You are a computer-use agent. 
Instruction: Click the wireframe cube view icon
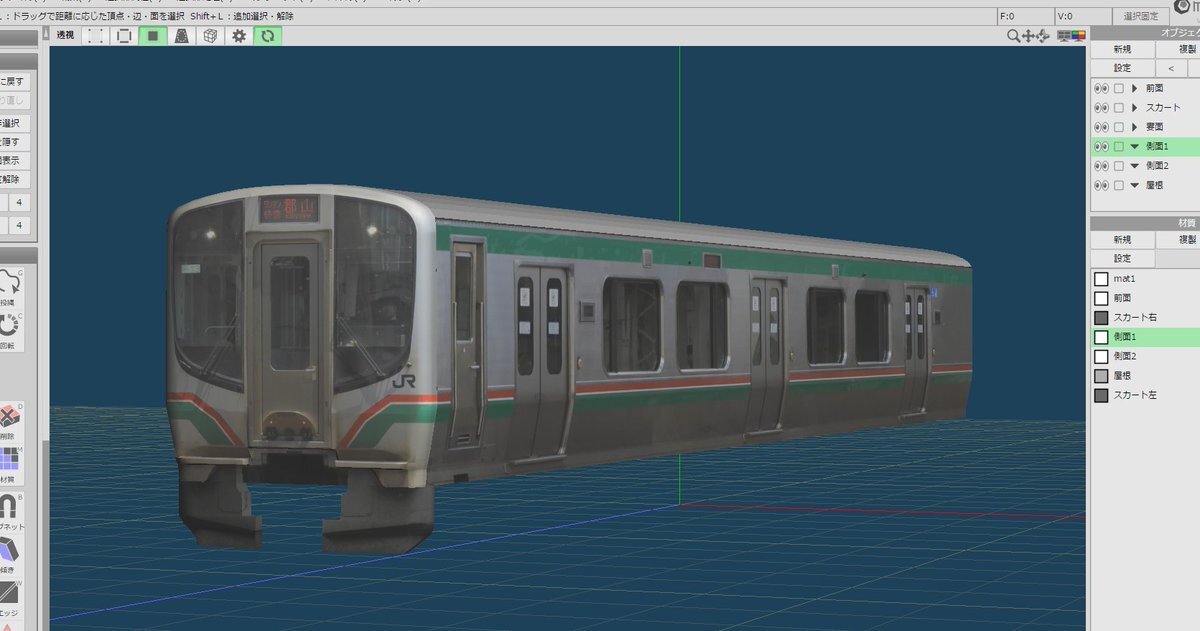210,36
